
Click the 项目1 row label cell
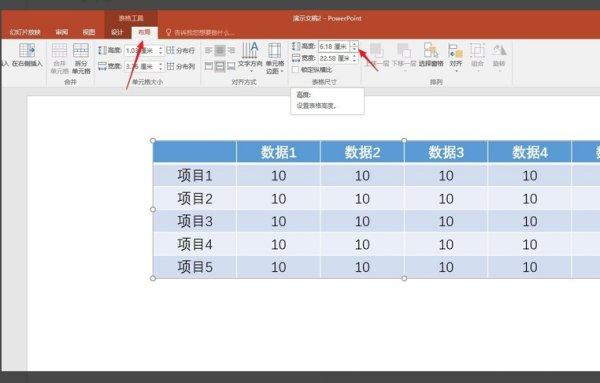coord(194,175)
